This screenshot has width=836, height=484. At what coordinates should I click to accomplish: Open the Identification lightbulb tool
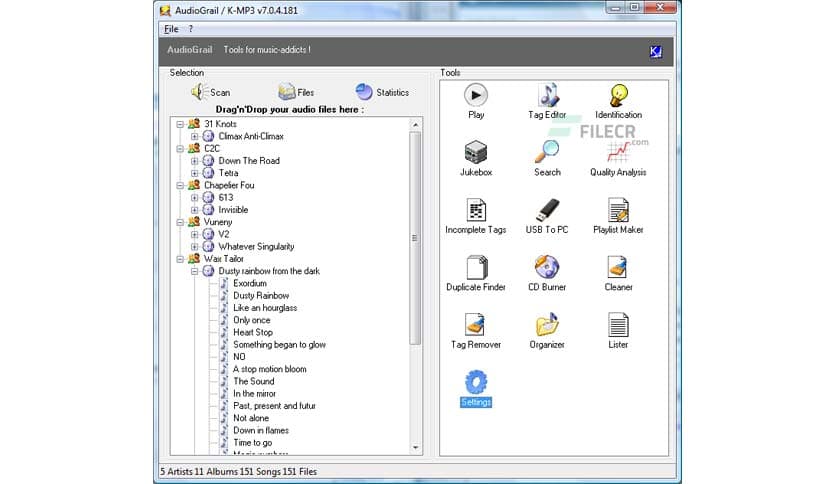618,101
